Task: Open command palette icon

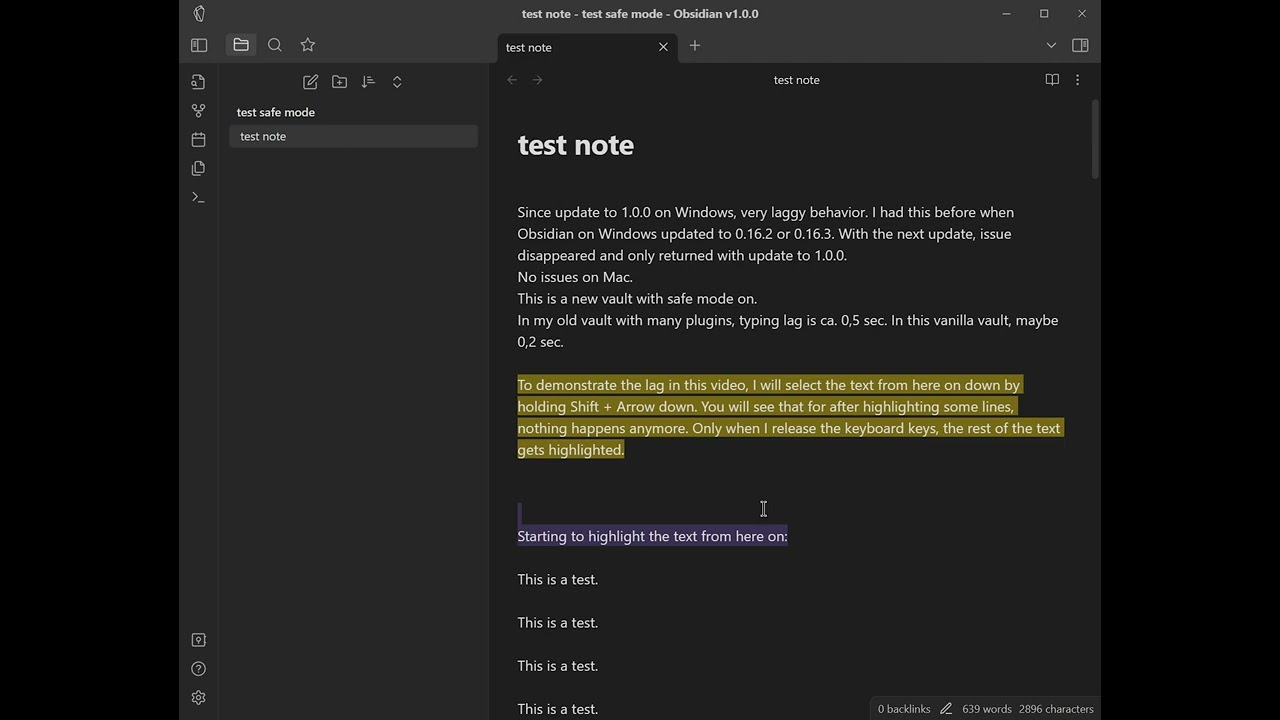Action: click(198, 197)
